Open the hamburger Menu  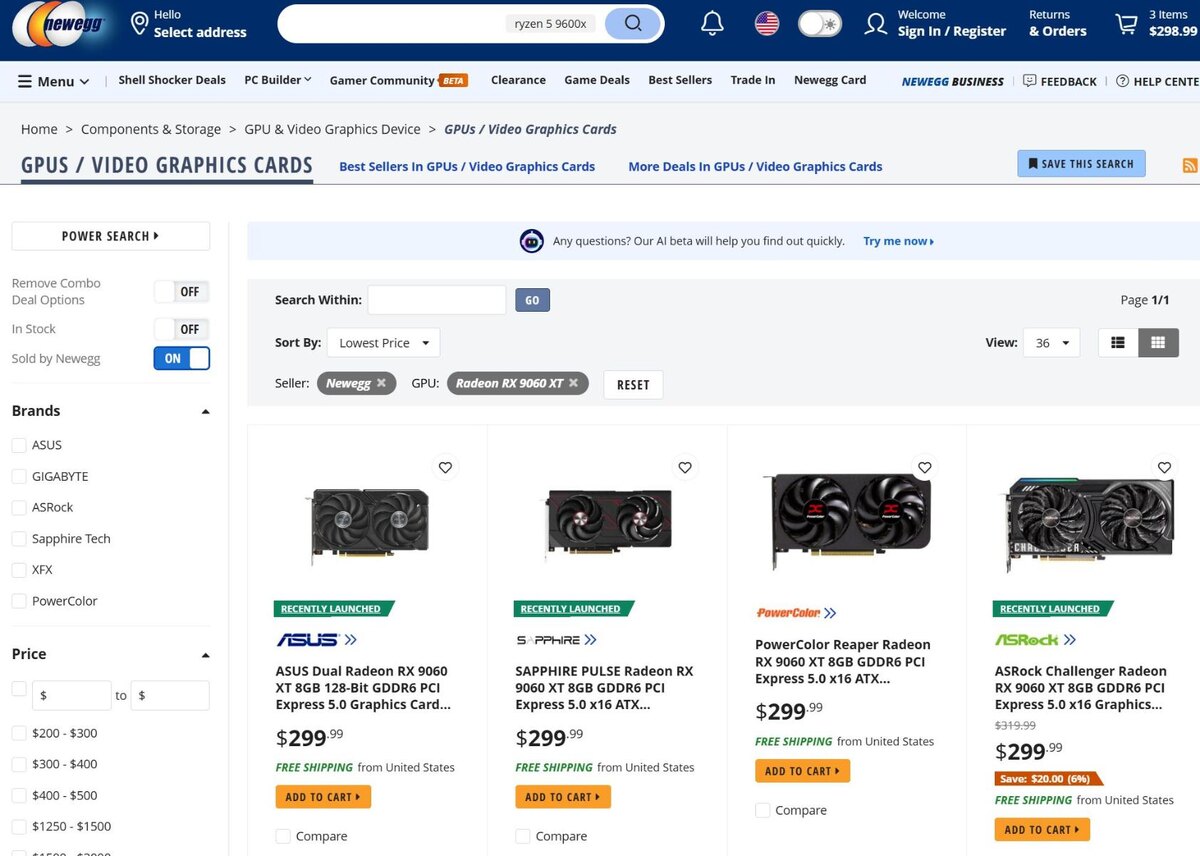pos(54,81)
